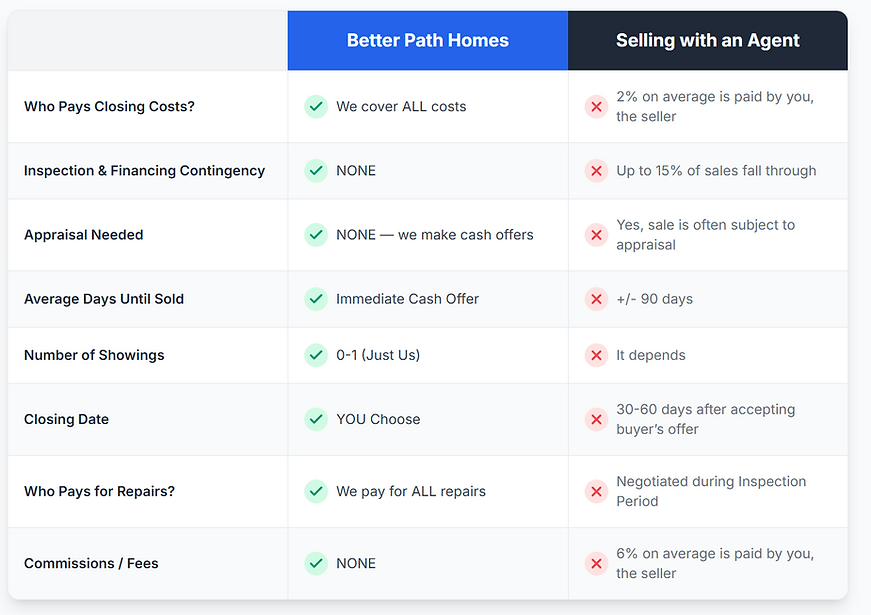Image resolution: width=871 pixels, height=615 pixels.
Task: Click the red X beside "2% on average" text
Action: coord(596,106)
